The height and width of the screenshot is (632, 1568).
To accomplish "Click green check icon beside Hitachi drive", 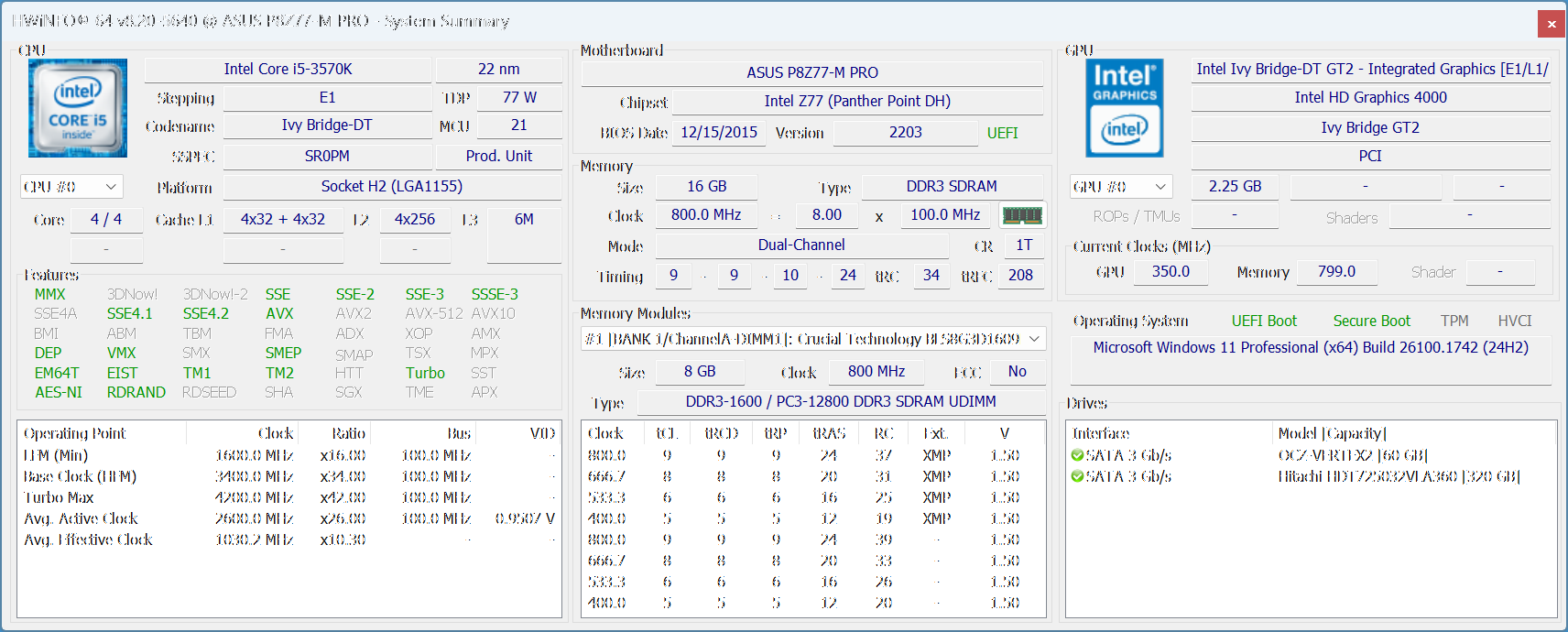I will point(1077,476).
